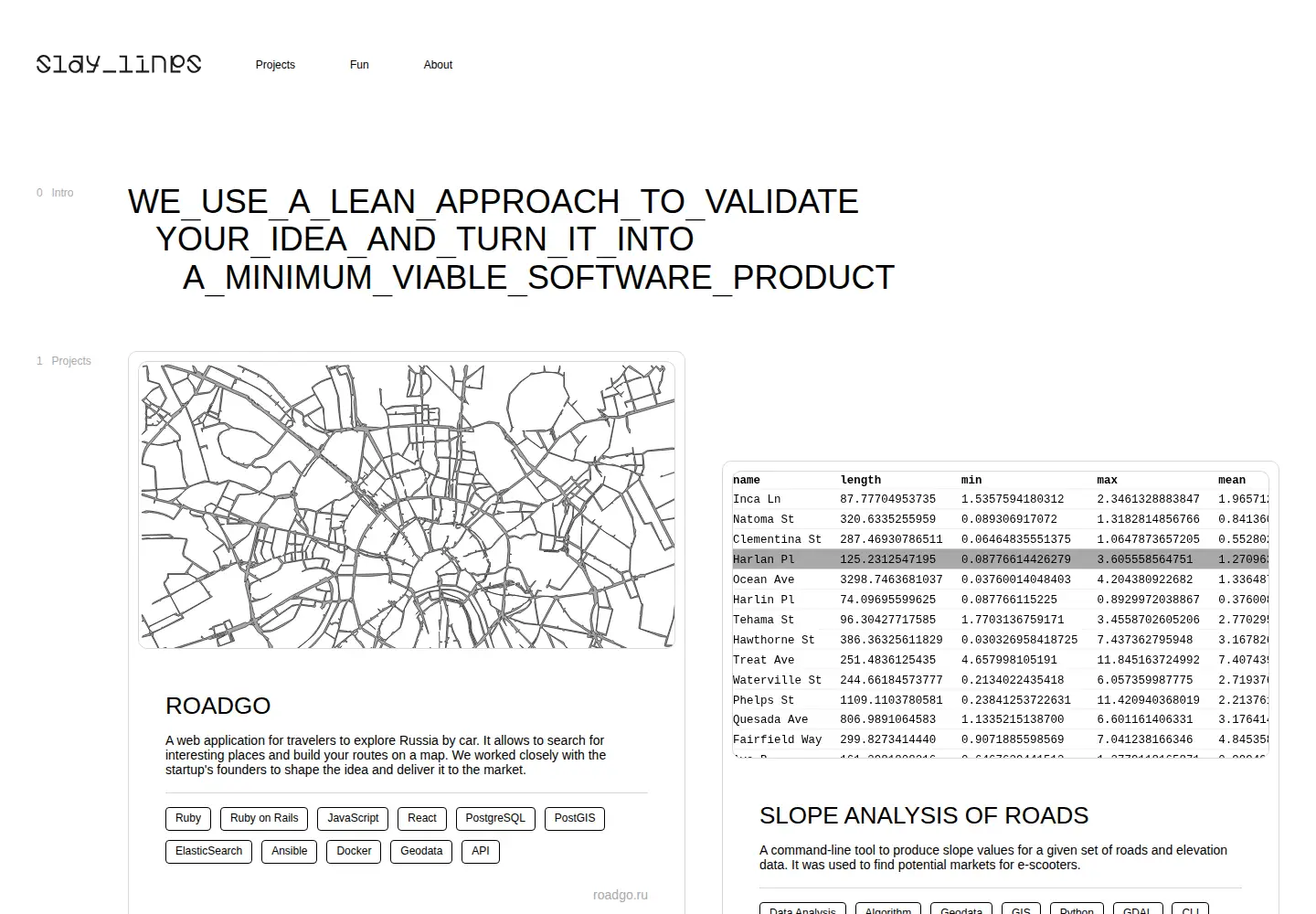Select the Ansible tag
Screen dimensions: 1316x914
pos(289,851)
